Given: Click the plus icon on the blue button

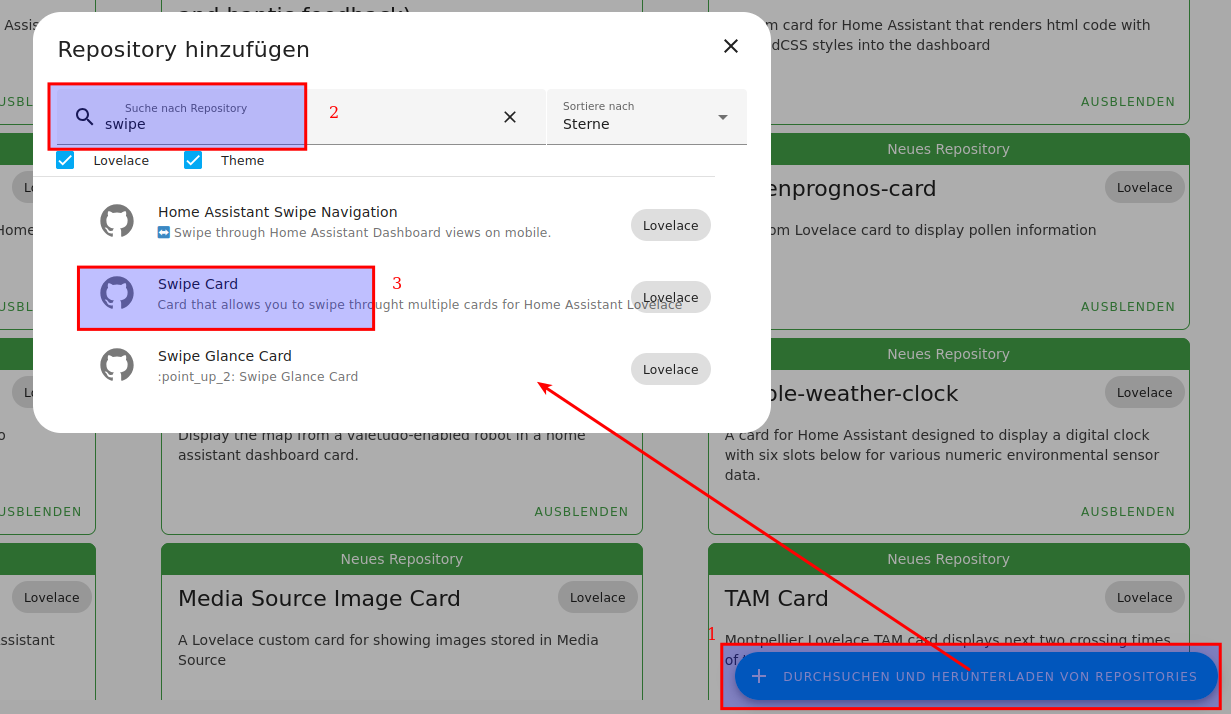Looking at the screenshot, I should click(759, 676).
